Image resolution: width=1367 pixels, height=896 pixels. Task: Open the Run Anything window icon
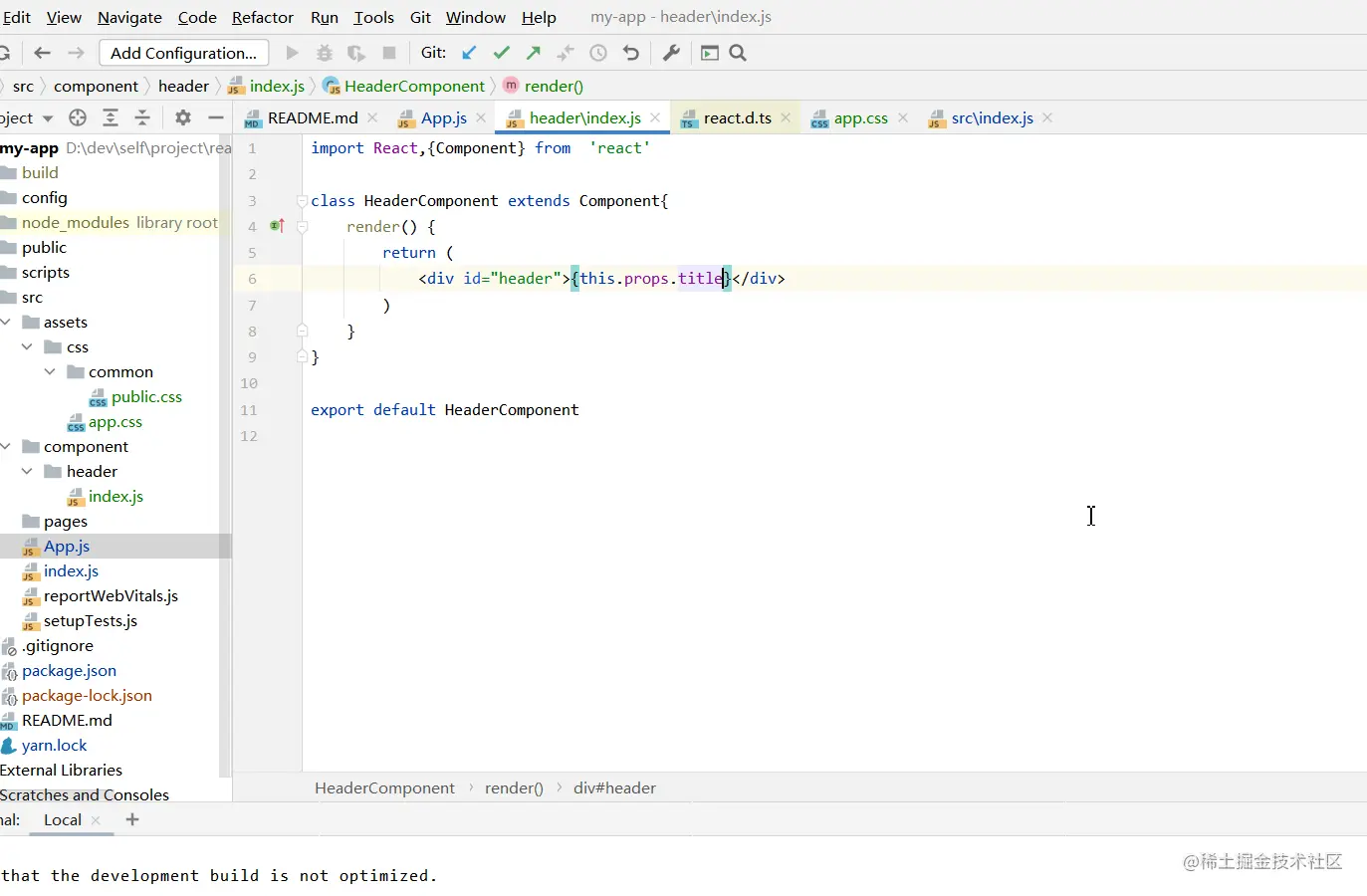point(710,53)
